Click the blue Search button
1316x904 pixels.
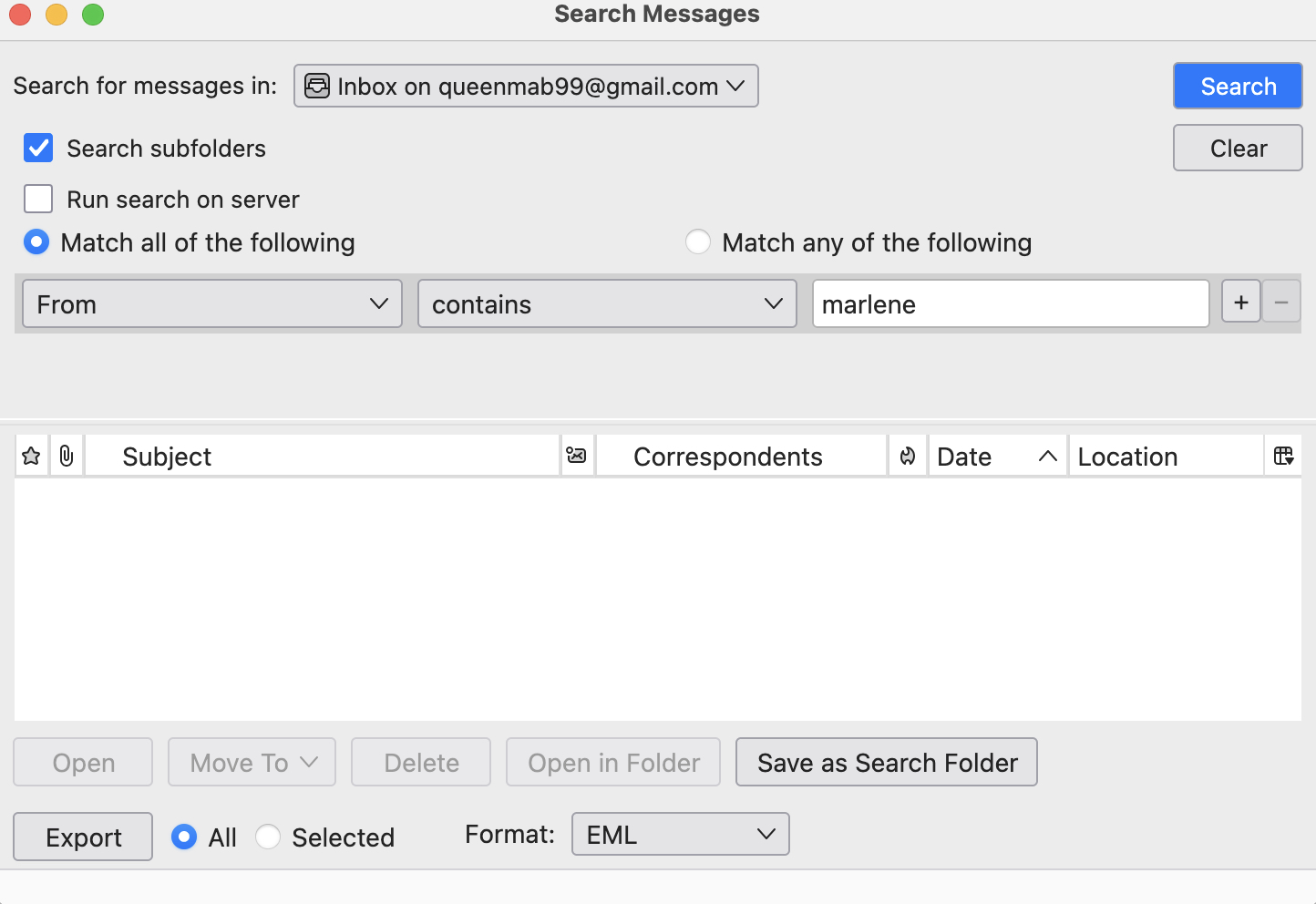1238,87
